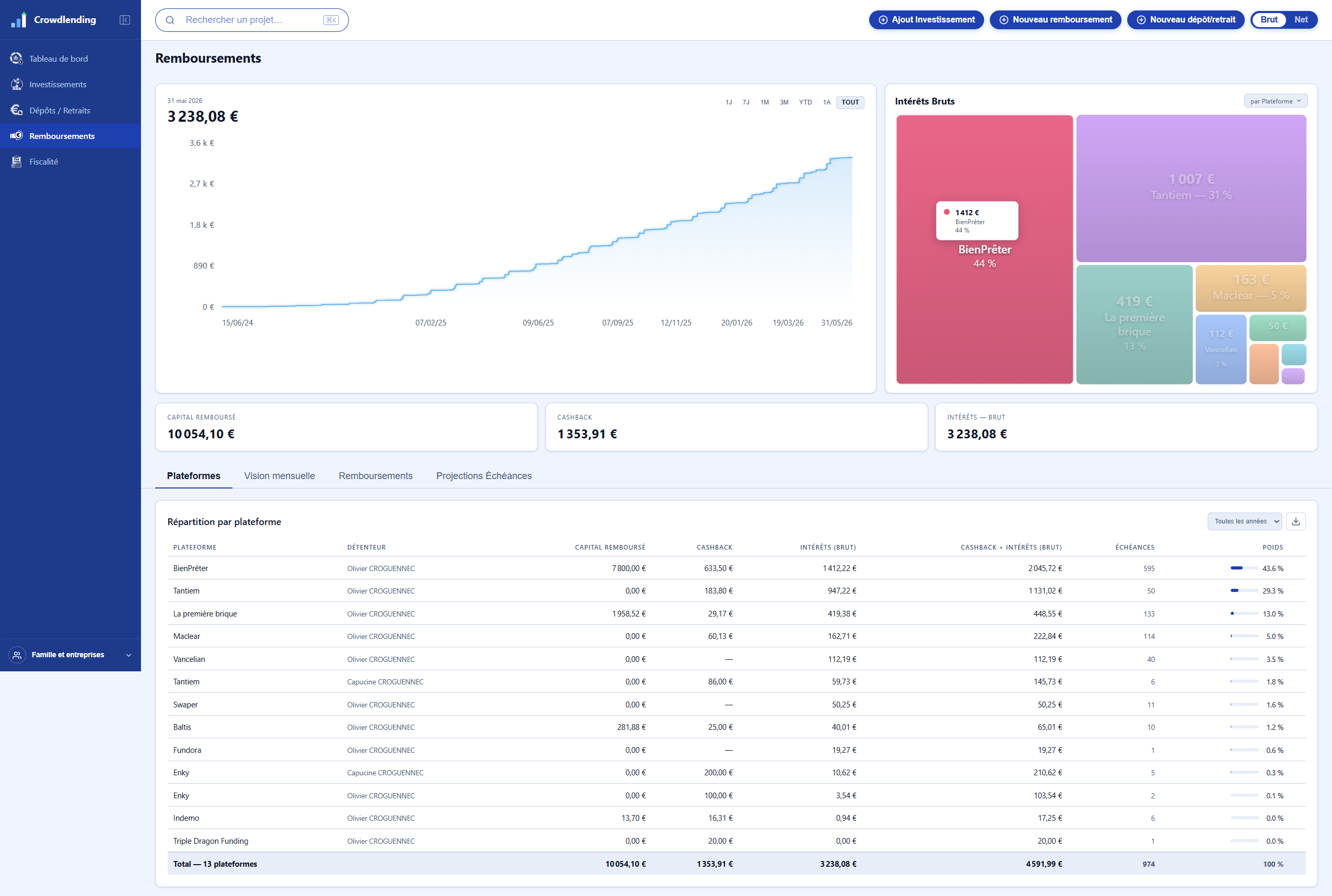
Task: Open Dépôts / Retraits euro icon
Action: [x=17, y=110]
